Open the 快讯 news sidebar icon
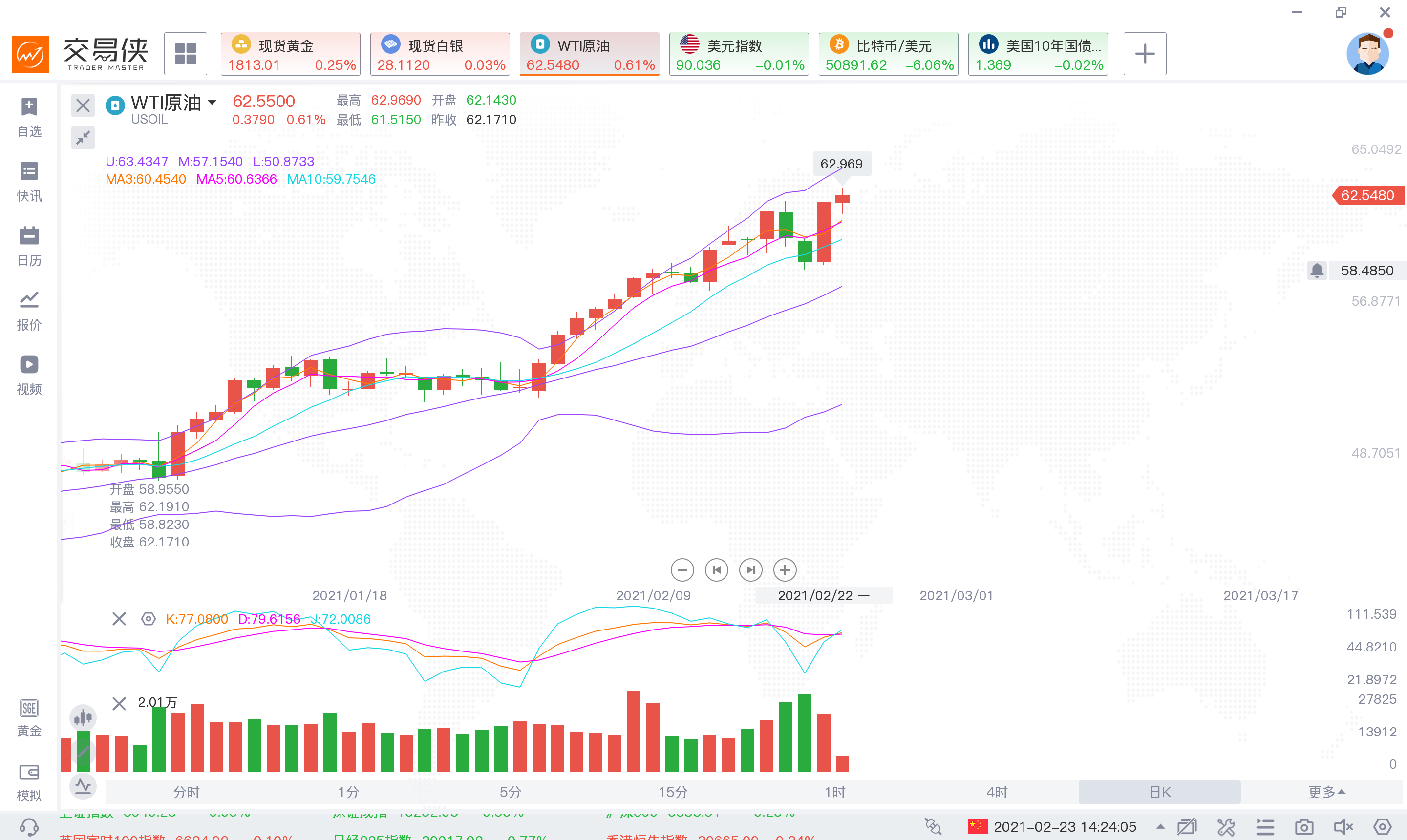 point(29,182)
